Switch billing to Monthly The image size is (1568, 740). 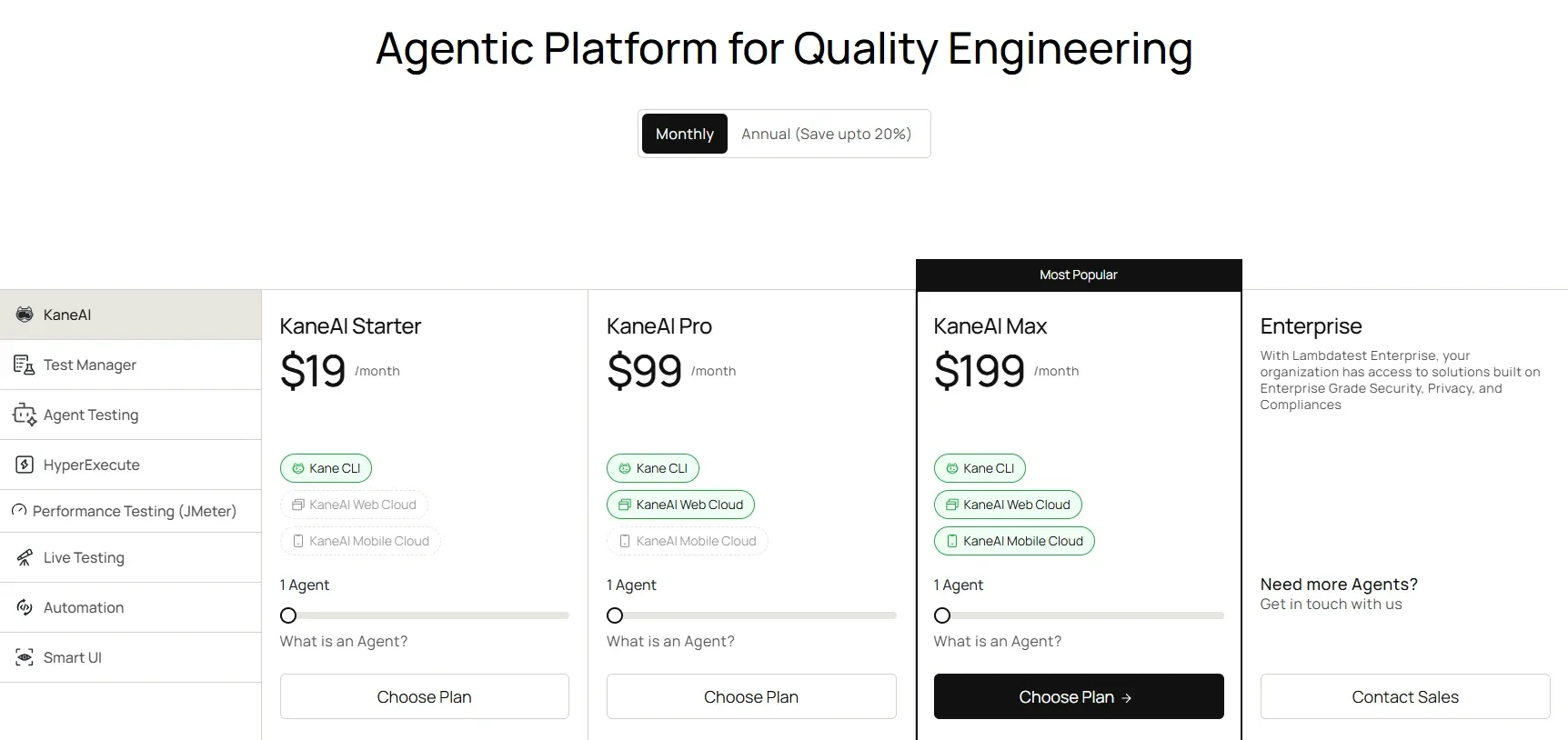point(685,134)
